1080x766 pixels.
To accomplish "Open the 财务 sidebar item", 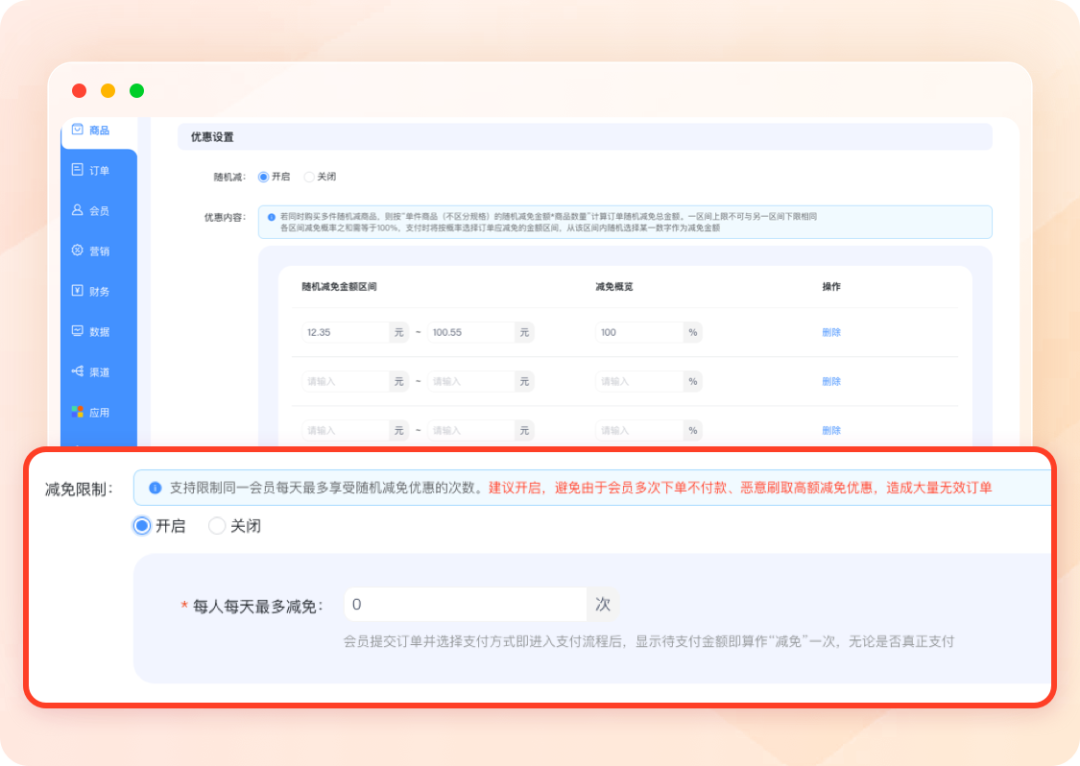I will click(x=91, y=291).
